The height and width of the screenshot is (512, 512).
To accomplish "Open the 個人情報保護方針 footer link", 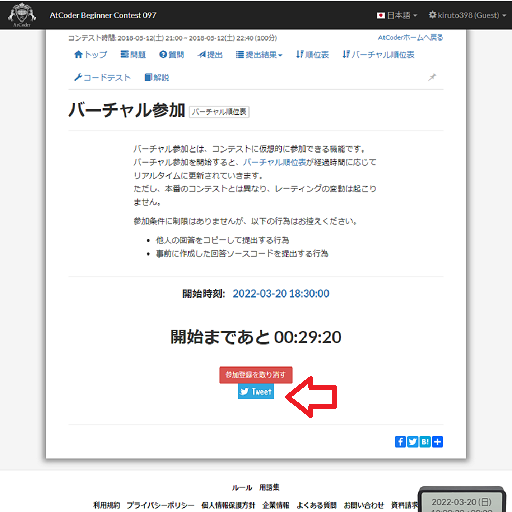I will (228, 505).
